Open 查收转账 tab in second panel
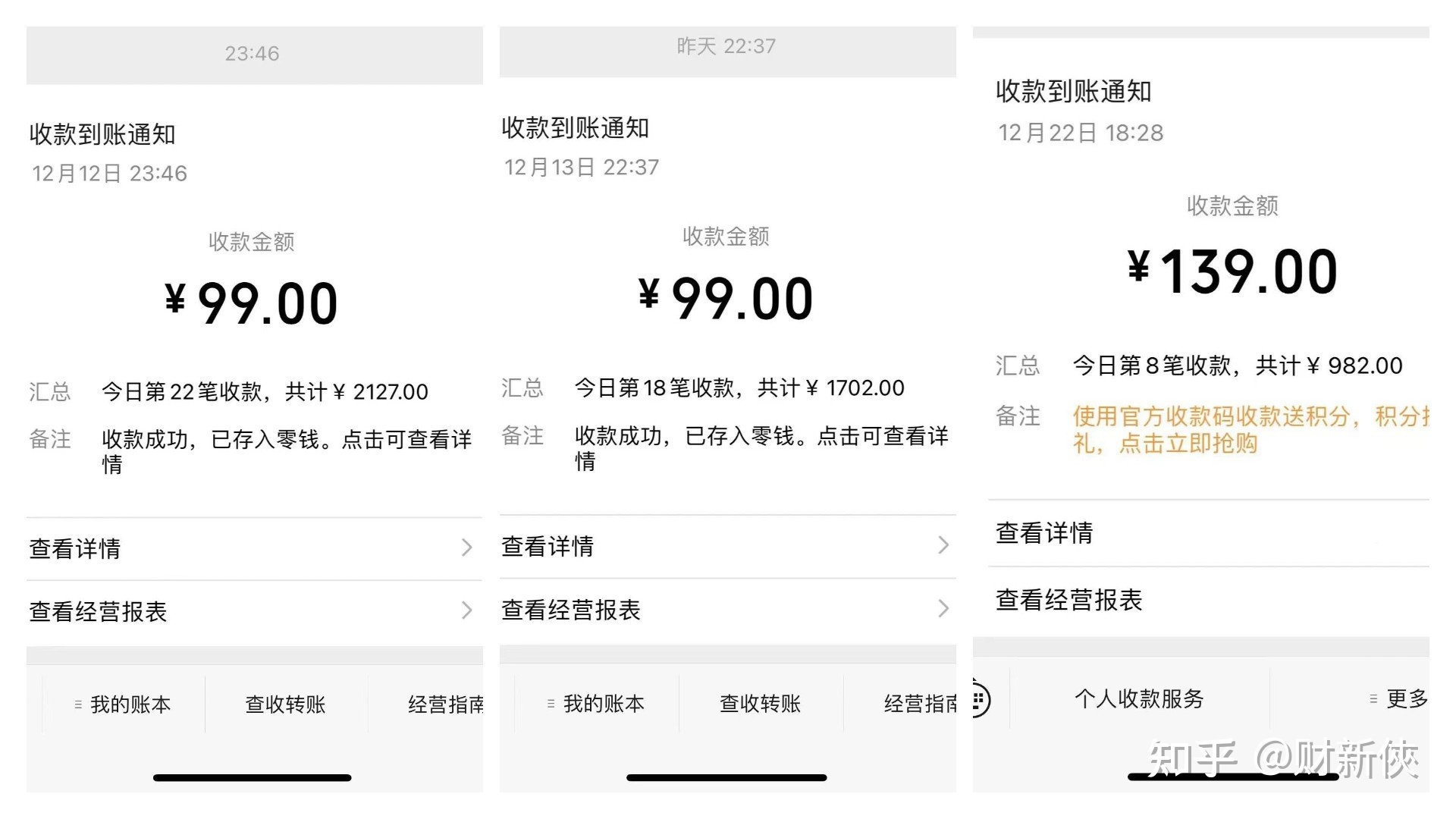This screenshot has height=819, width=1456. [761, 704]
